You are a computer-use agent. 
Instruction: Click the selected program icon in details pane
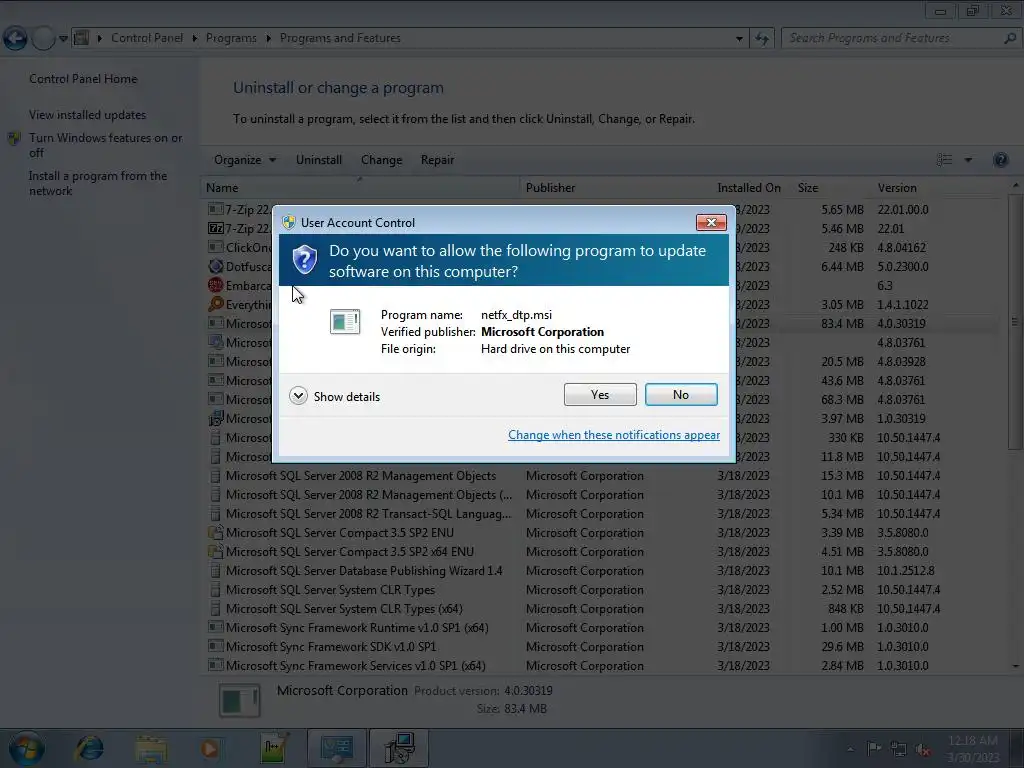click(239, 700)
